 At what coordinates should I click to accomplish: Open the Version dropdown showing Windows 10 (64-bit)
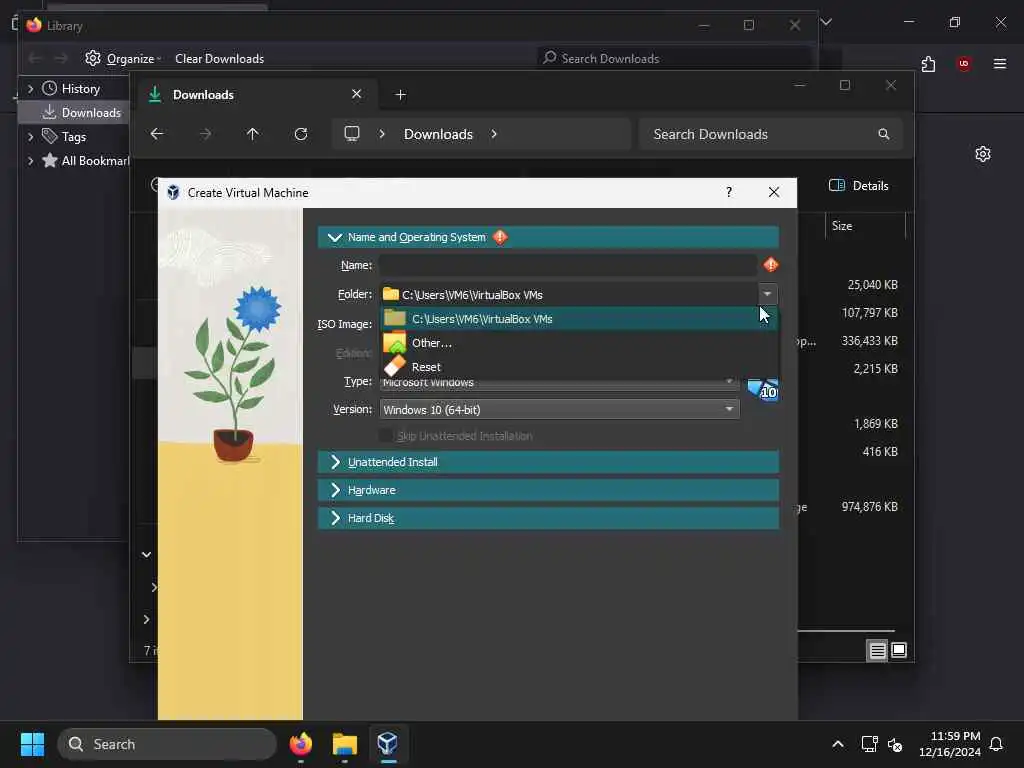coord(559,409)
